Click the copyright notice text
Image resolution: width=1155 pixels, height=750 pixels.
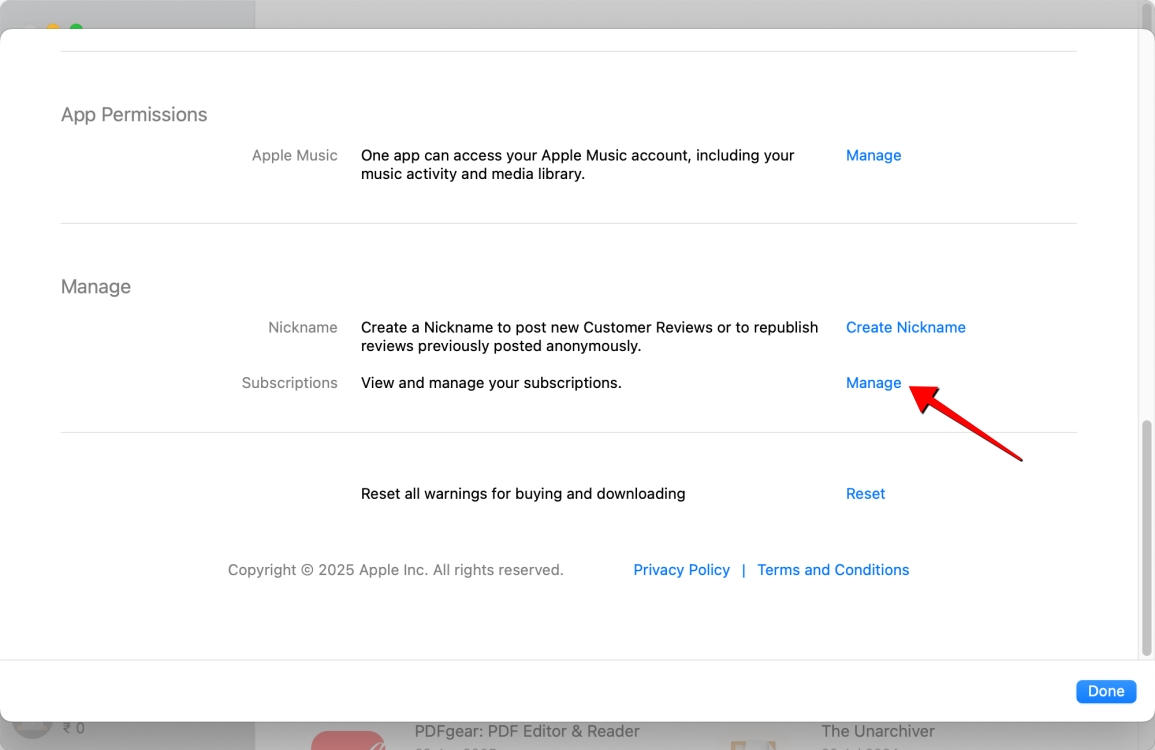pyautogui.click(x=395, y=569)
